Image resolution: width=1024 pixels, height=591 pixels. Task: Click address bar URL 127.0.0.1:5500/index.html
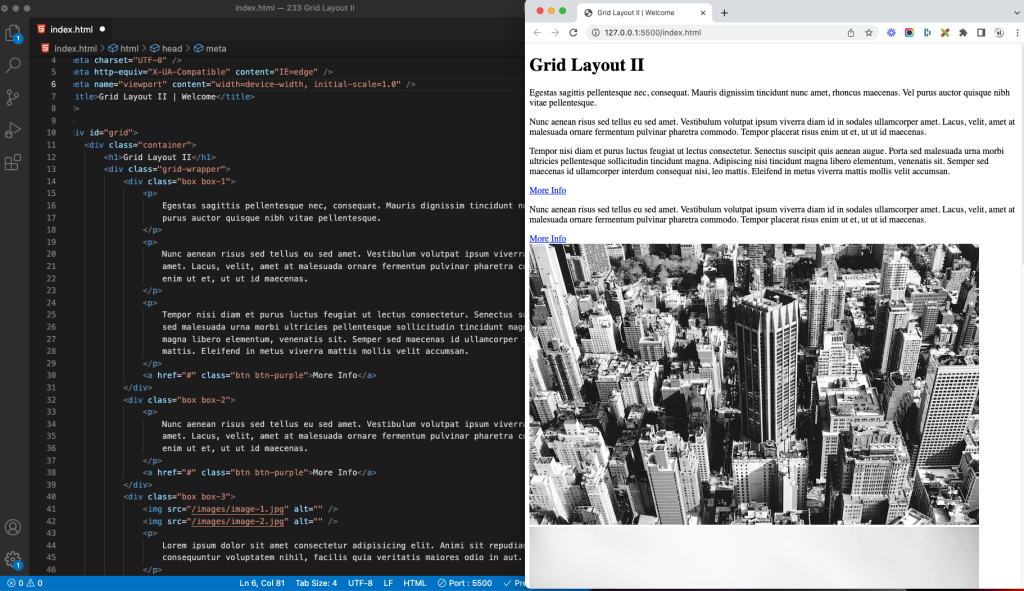coord(652,33)
